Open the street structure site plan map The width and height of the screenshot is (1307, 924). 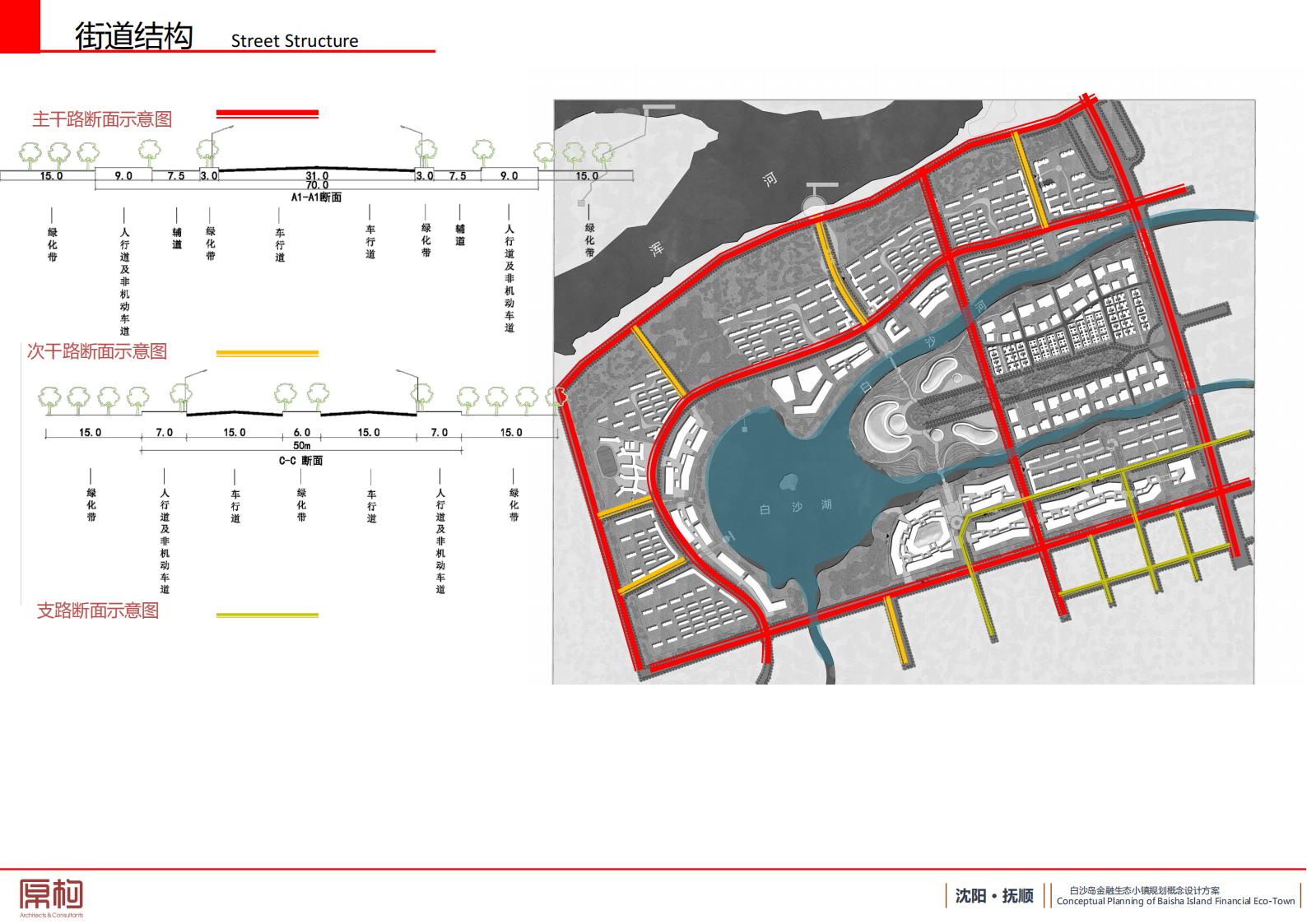click(904, 392)
